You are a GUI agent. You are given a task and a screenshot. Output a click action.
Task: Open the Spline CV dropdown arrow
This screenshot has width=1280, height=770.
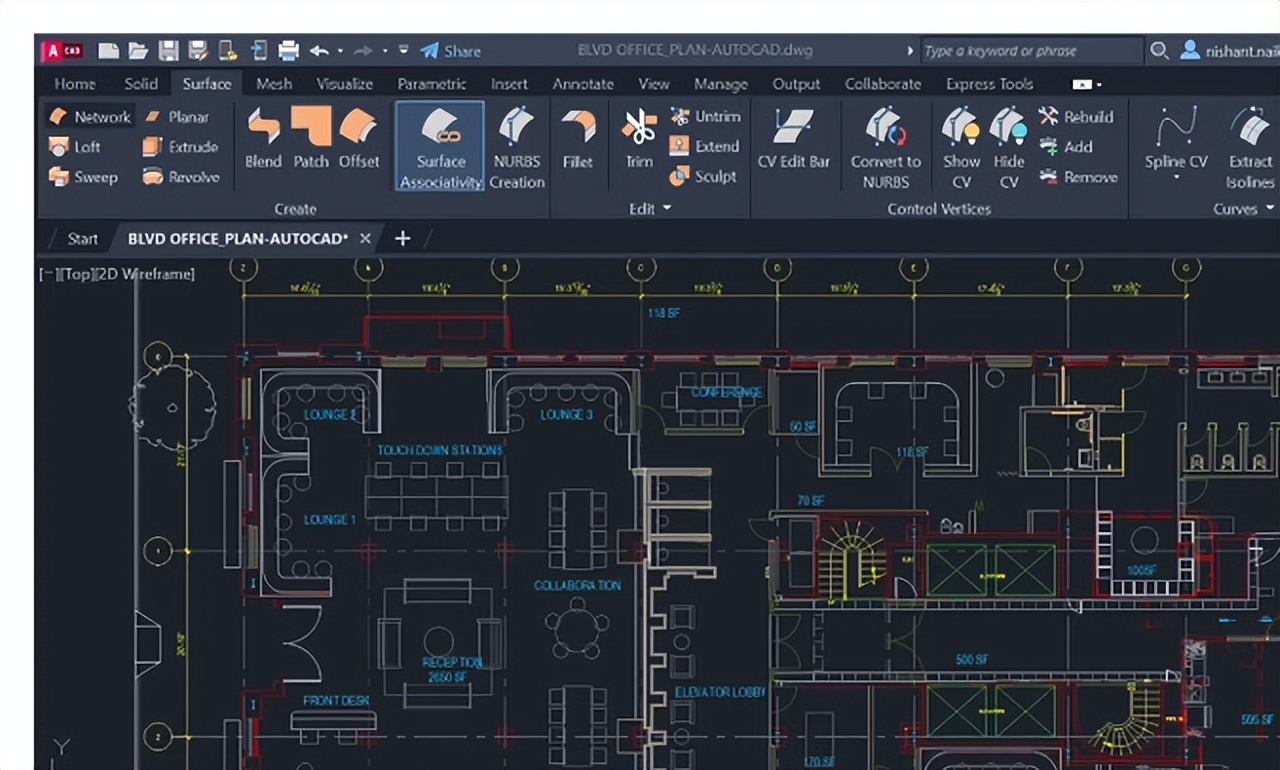[1176, 179]
